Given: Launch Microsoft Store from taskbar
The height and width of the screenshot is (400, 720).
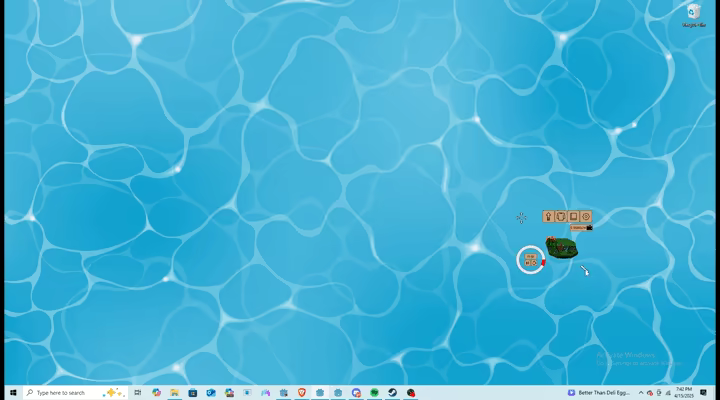Looking at the screenshot, I should 193,393.
